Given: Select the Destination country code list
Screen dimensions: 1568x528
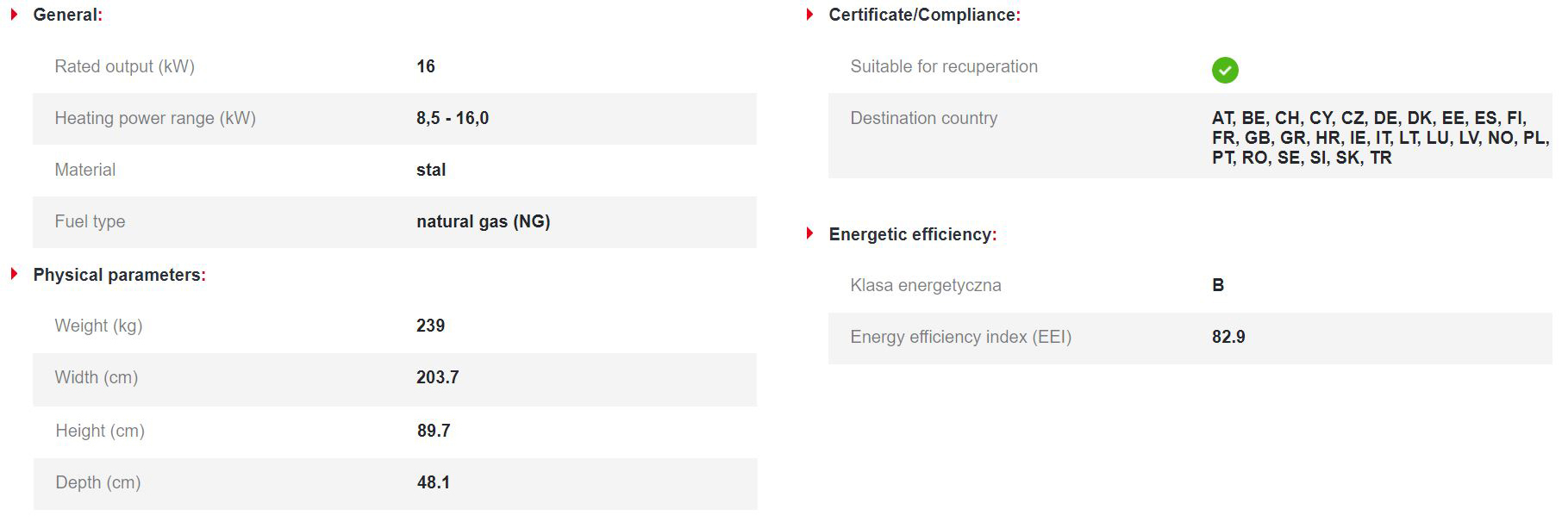Looking at the screenshot, I should [x=1379, y=138].
